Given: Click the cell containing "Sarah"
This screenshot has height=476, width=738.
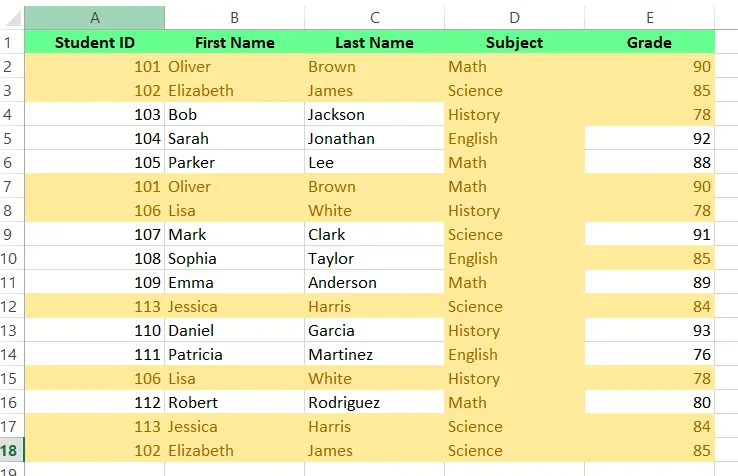Looking at the screenshot, I should coord(235,139).
